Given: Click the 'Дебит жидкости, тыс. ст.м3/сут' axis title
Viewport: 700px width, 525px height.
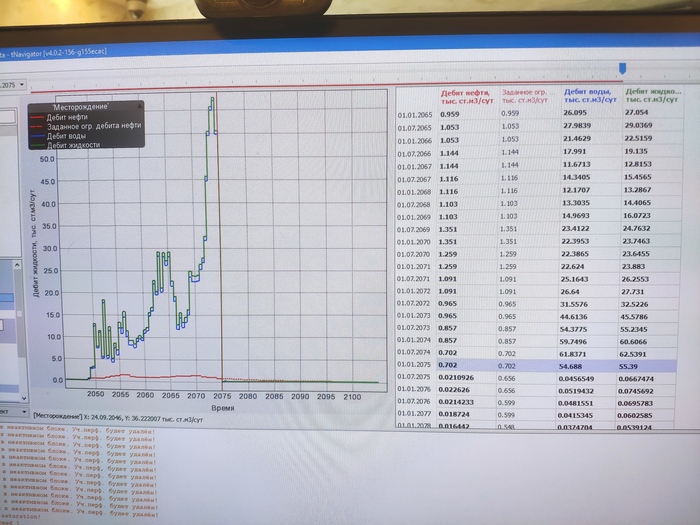Looking at the screenshot, I should click(36, 243).
